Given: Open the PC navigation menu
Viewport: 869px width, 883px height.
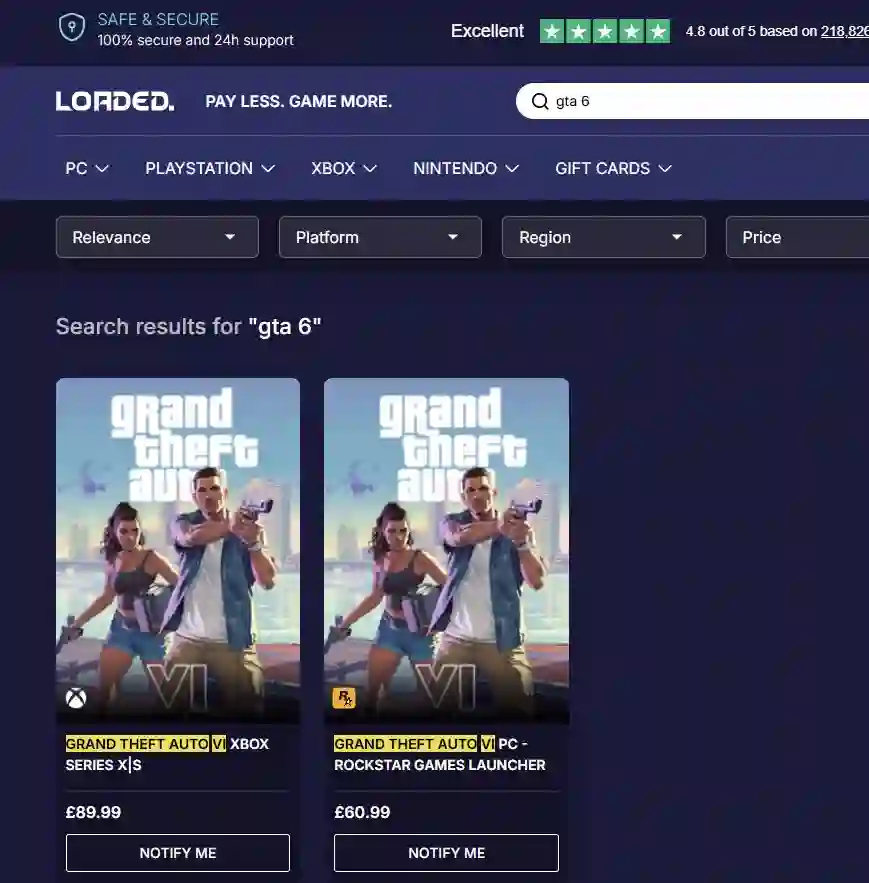Looking at the screenshot, I should pos(87,168).
